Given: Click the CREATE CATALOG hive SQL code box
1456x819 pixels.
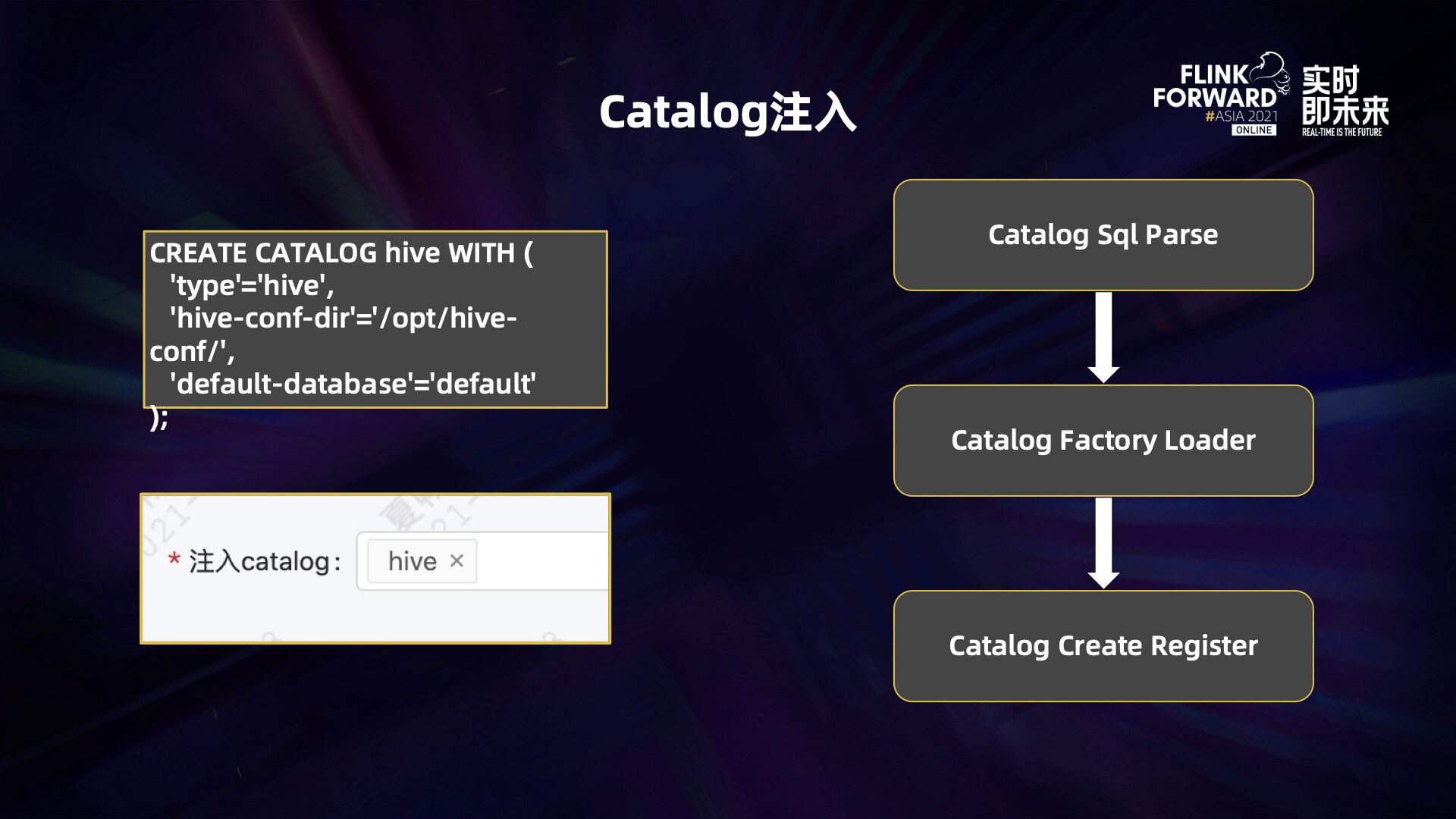Looking at the screenshot, I should [x=375, y=318].
